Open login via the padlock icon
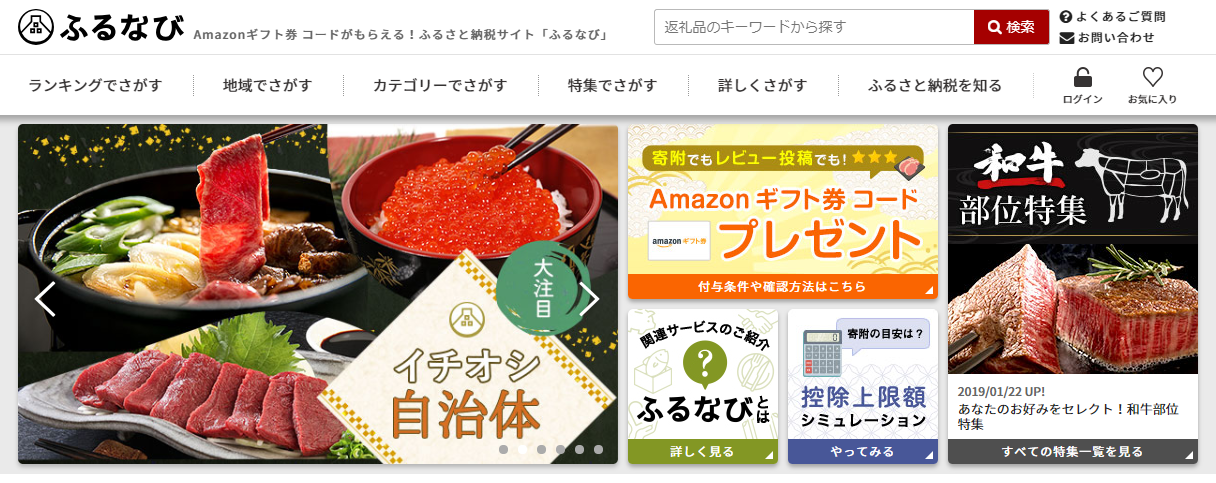 1082,77
